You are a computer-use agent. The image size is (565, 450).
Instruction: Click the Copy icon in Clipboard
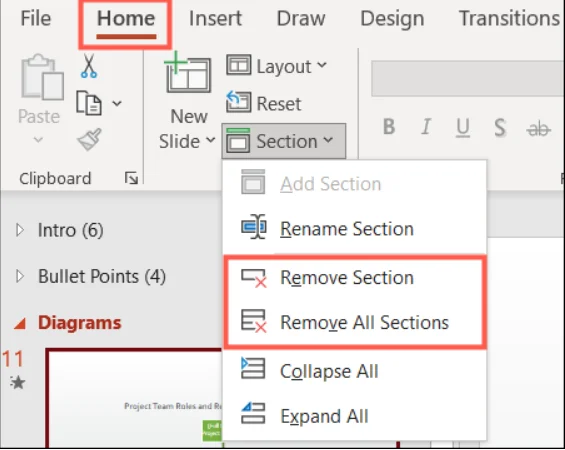pos(89,103)
